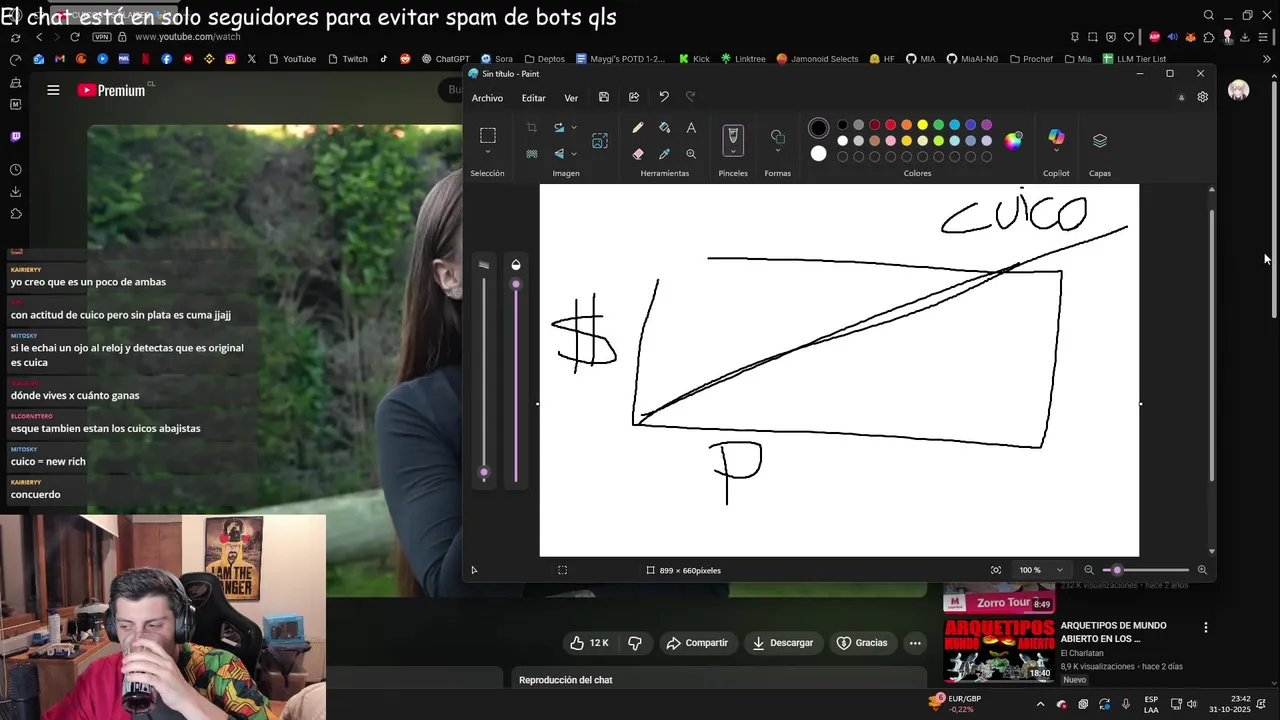The height and width of the screenshot is (720, 1280).
Task: Open the Archivo menu
Action: coord(487,98)
